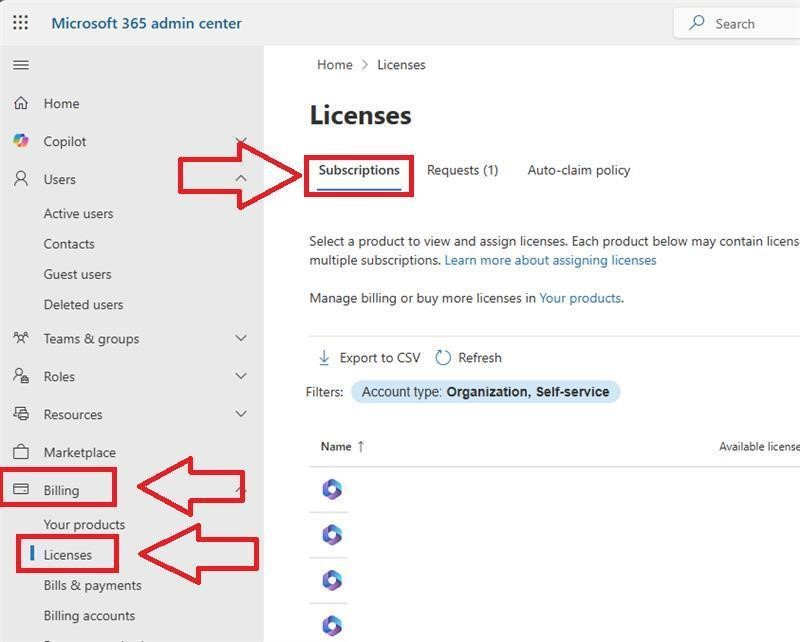Click the Search box at top
The width and height of the screenshot is (800, 642).
pos(737,23)
